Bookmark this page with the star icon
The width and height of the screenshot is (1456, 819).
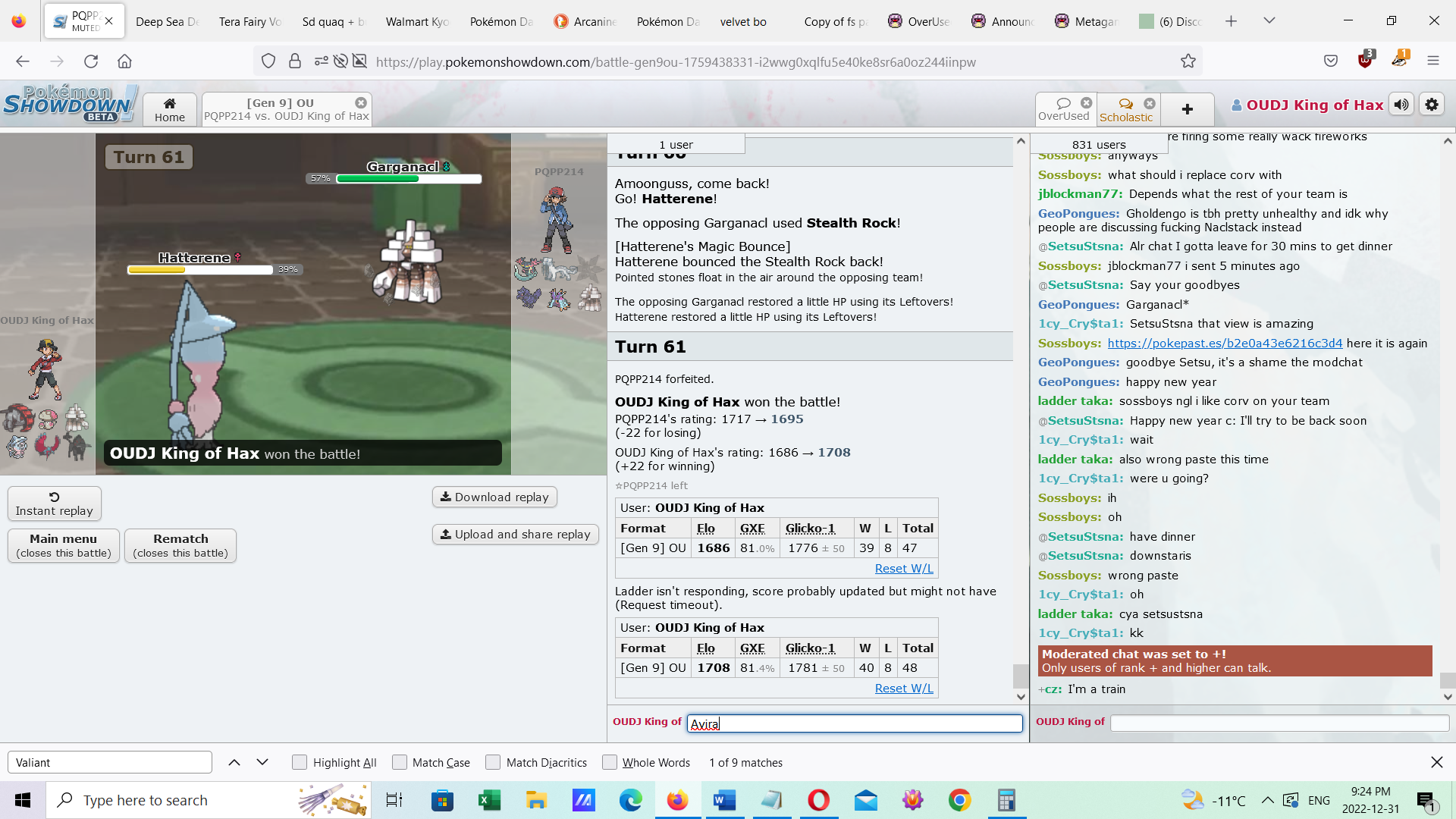(1188, 61)
